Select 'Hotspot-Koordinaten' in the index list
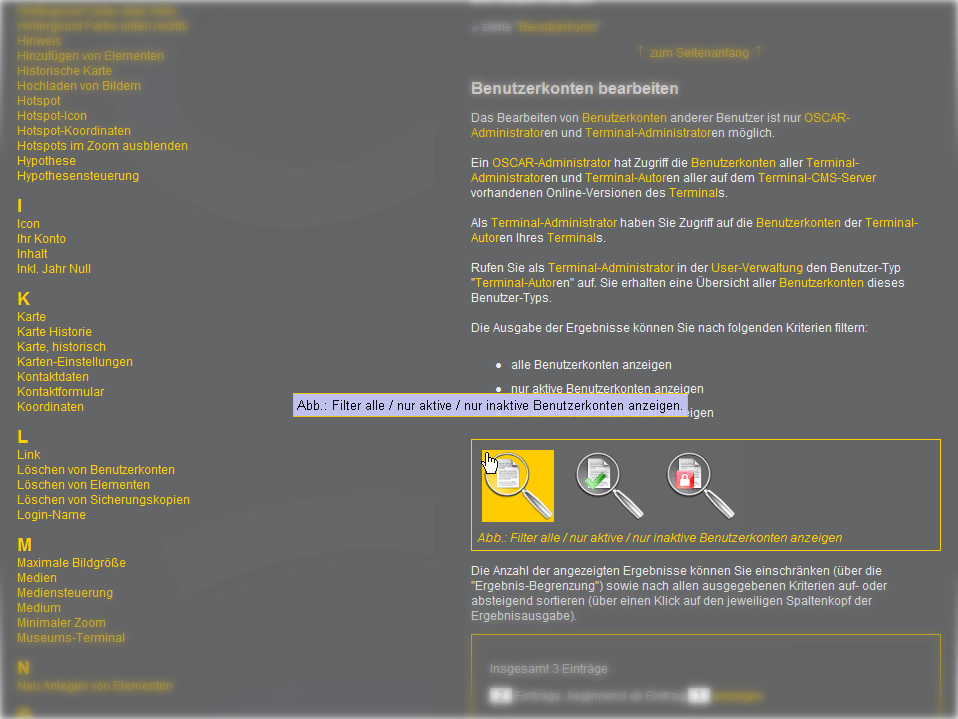The width and height of the screenshot is (958, 719). (x=73, y=131)
